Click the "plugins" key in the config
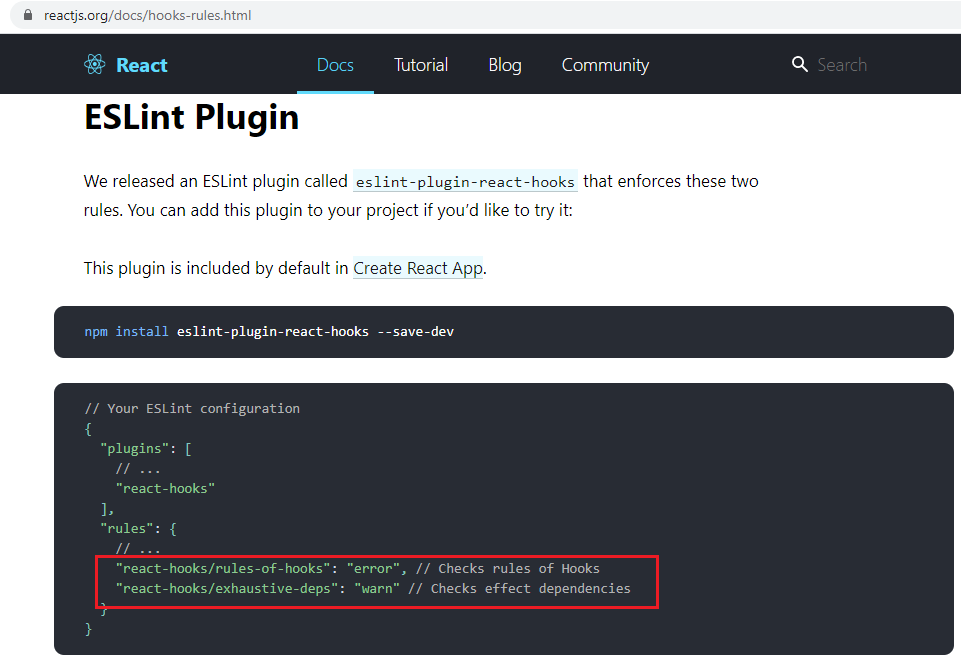Screen dimensions: 961x659 pyautogui.click(x=134, y=448)
